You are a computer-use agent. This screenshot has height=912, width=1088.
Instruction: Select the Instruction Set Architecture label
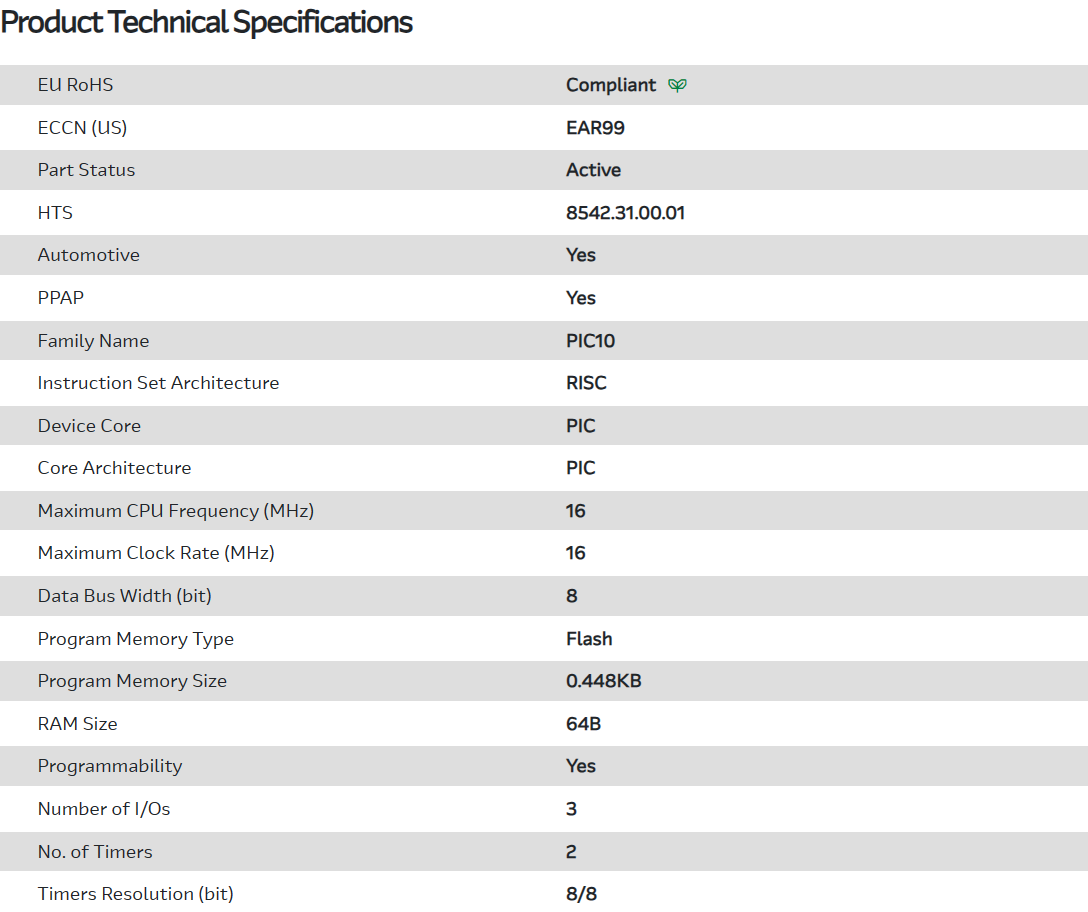tap(158, 383)
